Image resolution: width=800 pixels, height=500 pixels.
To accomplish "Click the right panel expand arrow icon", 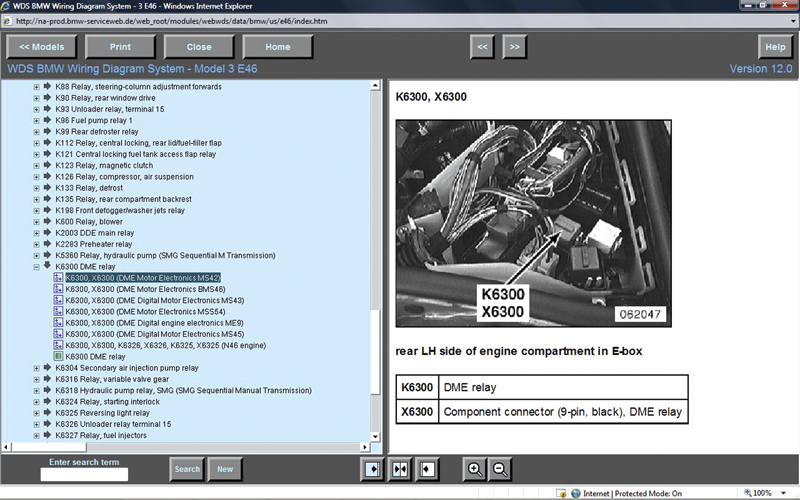I will click(427, 469).
